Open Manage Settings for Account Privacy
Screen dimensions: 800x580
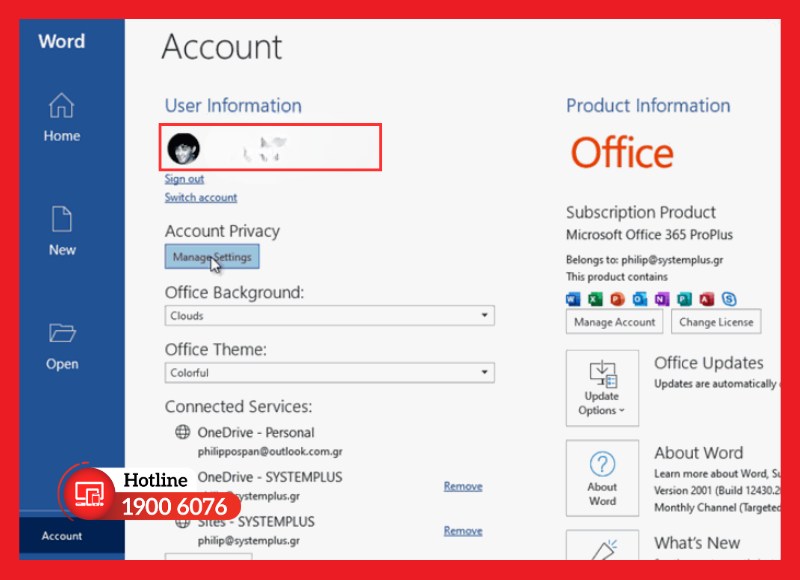point(212,257)
